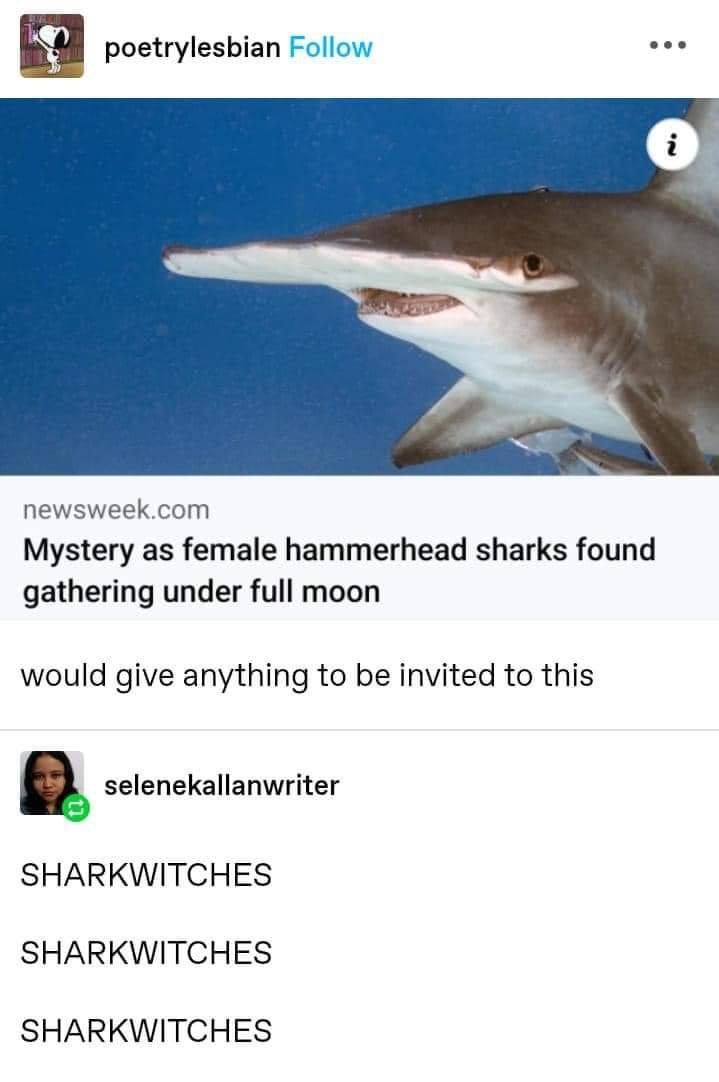Click the poetrylesbian username
This screenshot has height=1082, width=719.
192,48
